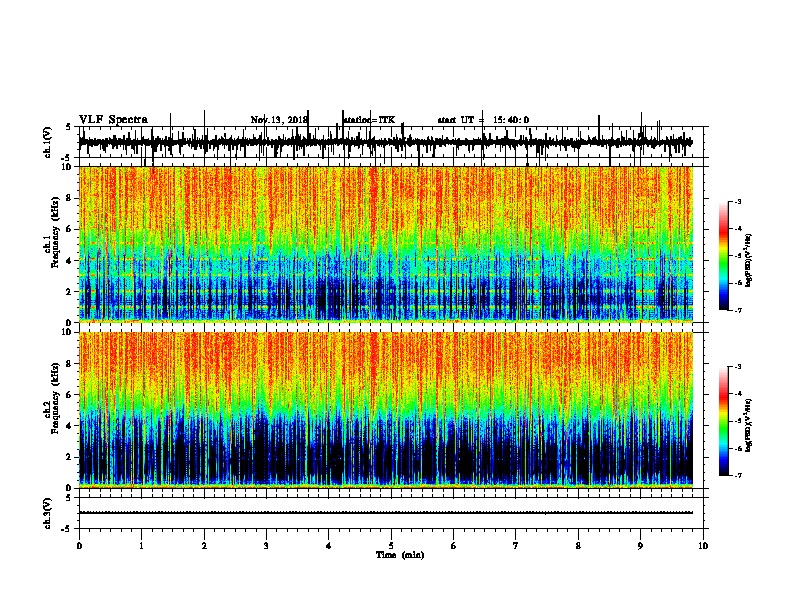Click the ch.1 "Frequency (kHz)" axis label
792x612 pixels.
(x=55, y=232)
